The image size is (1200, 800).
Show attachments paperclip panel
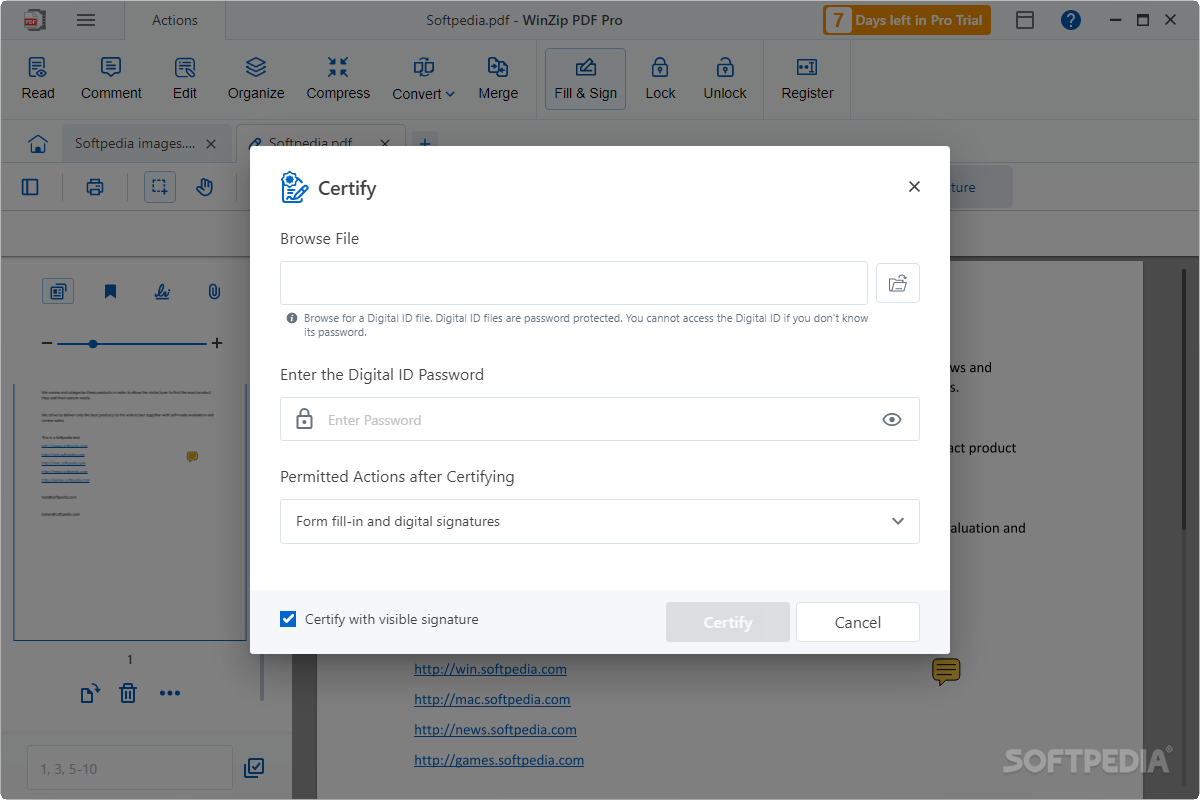pyautogui.click(x=214, y=291)
